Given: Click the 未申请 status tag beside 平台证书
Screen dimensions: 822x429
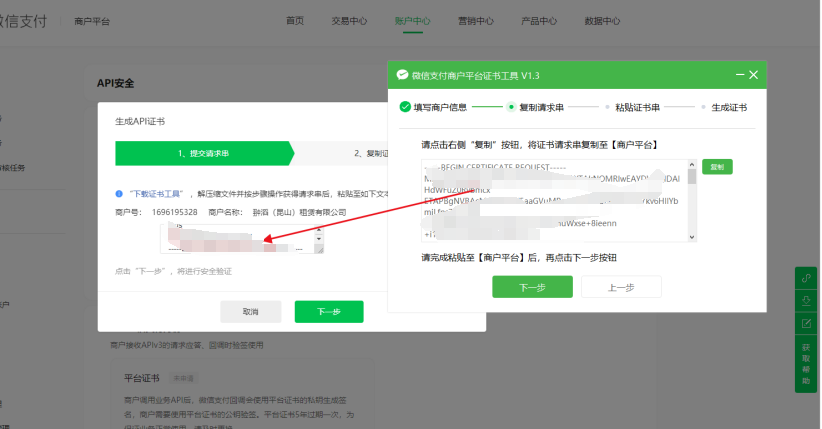Looking at the screenshot, I should pyautogui.click(x=183, y=378).
